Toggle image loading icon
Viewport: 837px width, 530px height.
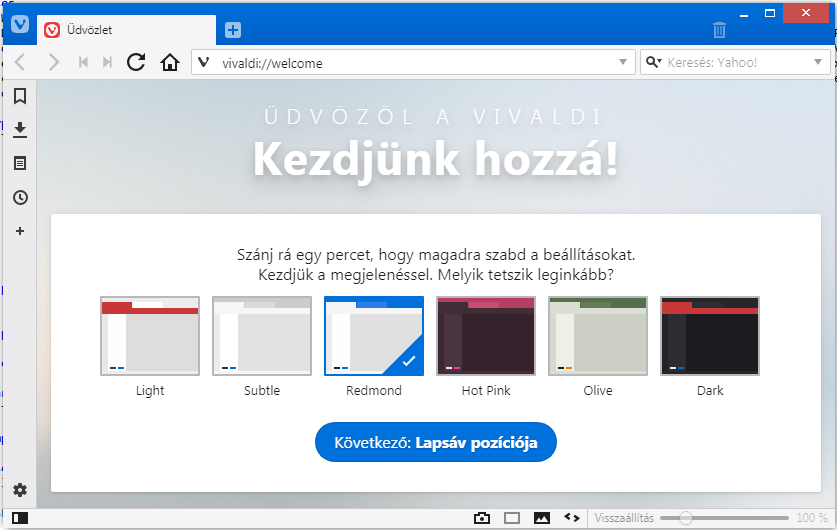542,518
